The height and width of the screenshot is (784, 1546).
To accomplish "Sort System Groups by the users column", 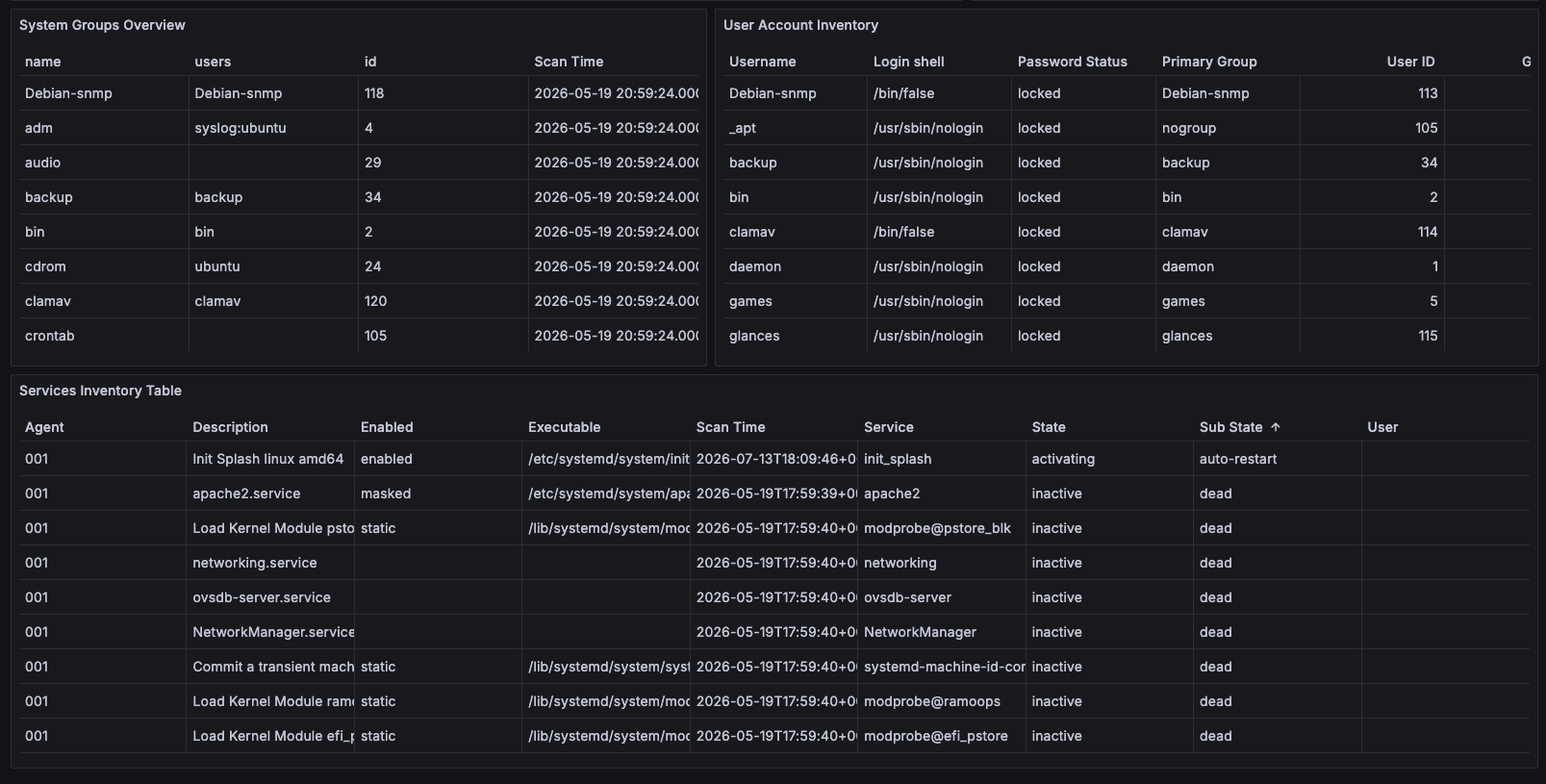I will 213,62.
